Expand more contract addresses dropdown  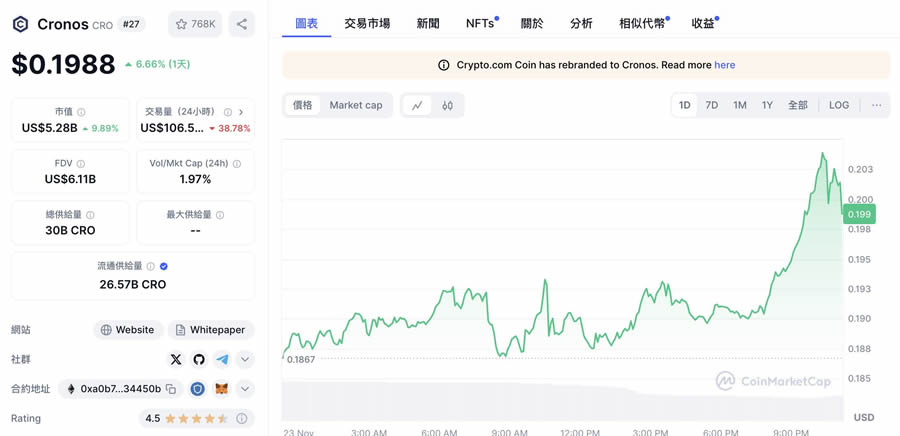tap(245, 389)
